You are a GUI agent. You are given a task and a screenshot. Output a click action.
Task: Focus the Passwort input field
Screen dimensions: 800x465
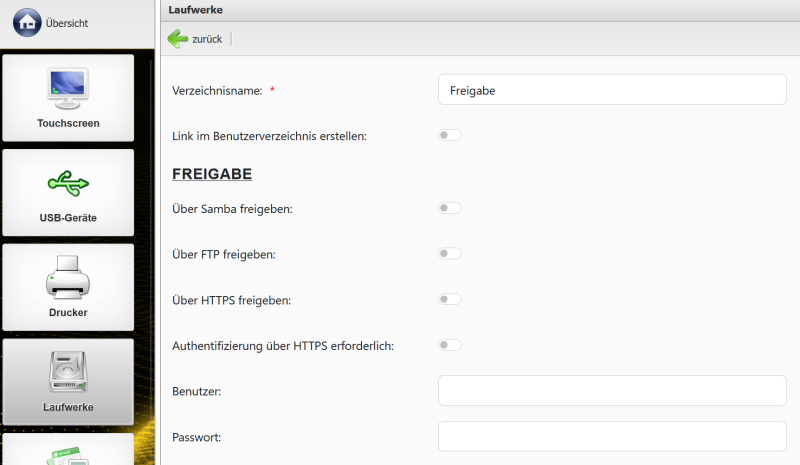tap(612, 437)
